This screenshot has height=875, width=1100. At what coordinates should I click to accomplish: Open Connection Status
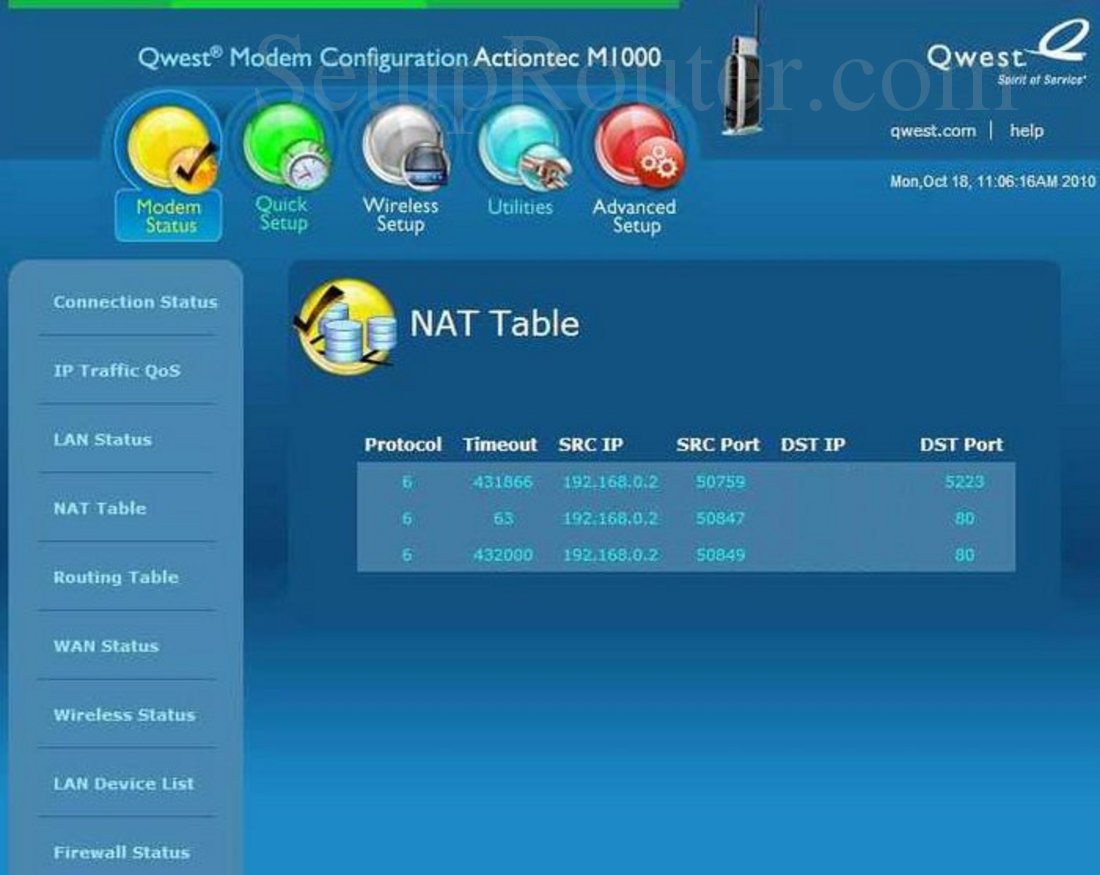(134, 302)
